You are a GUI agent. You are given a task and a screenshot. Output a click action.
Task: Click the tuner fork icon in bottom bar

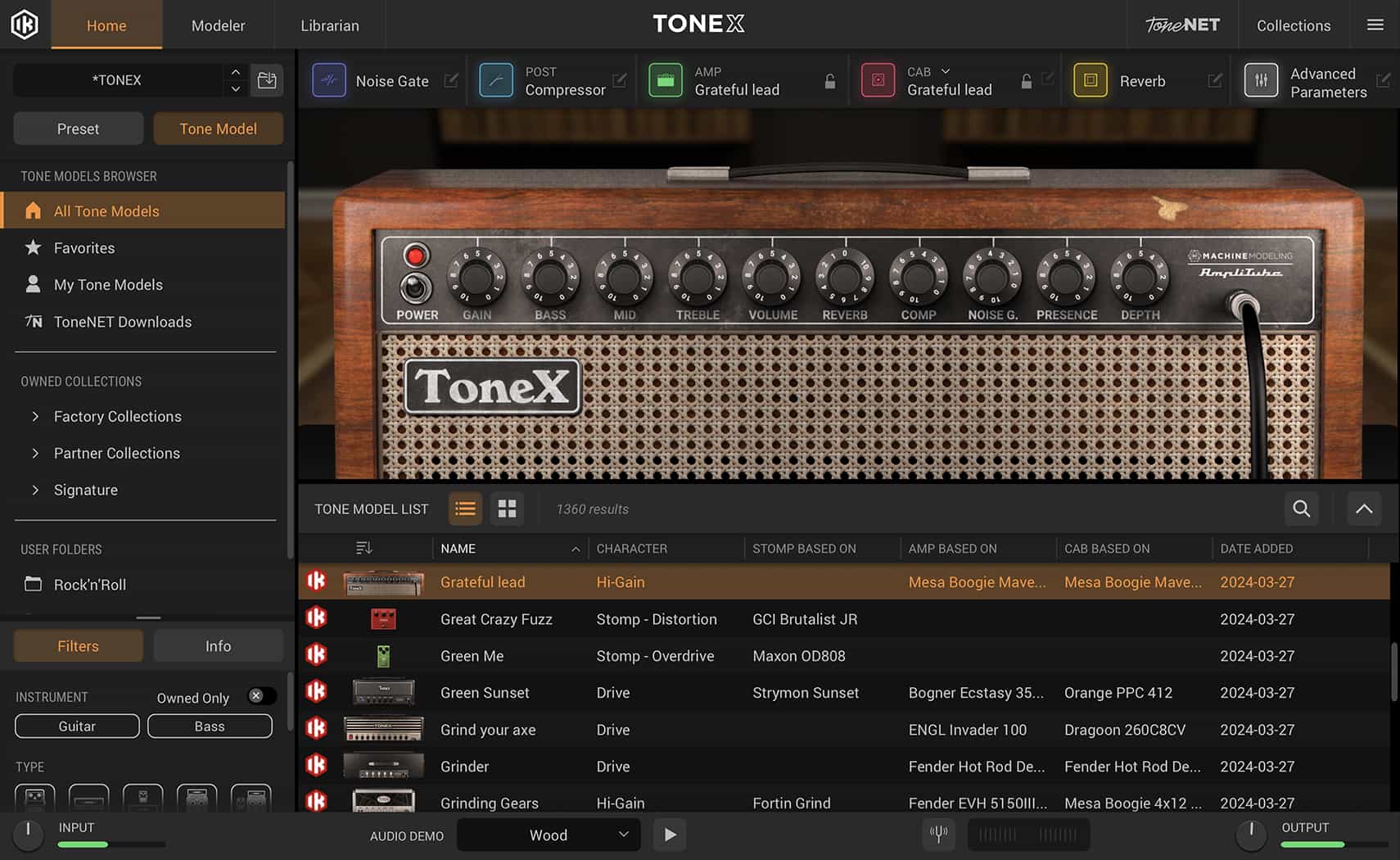point(938,834)
